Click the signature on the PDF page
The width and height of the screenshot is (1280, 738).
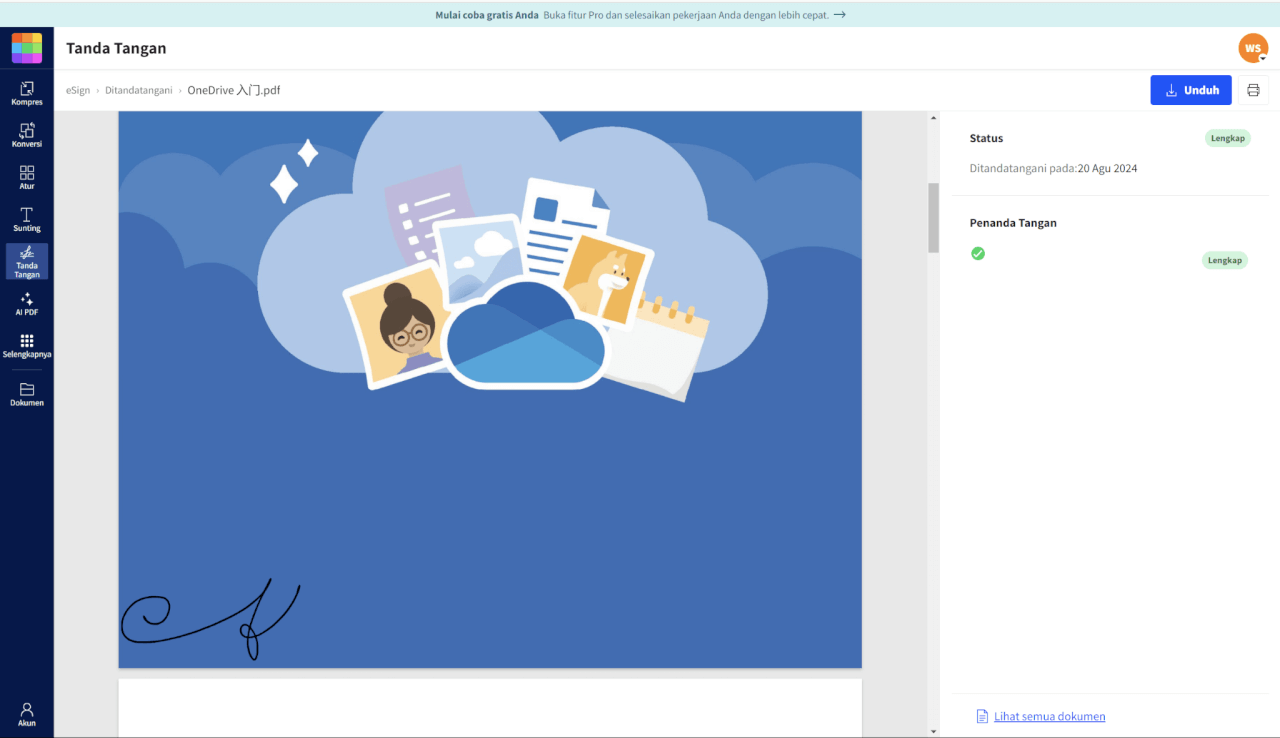coord(211,617)
